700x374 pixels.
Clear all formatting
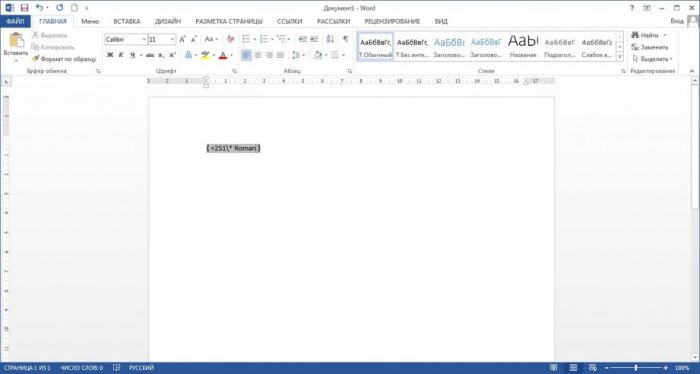point(230,39)
